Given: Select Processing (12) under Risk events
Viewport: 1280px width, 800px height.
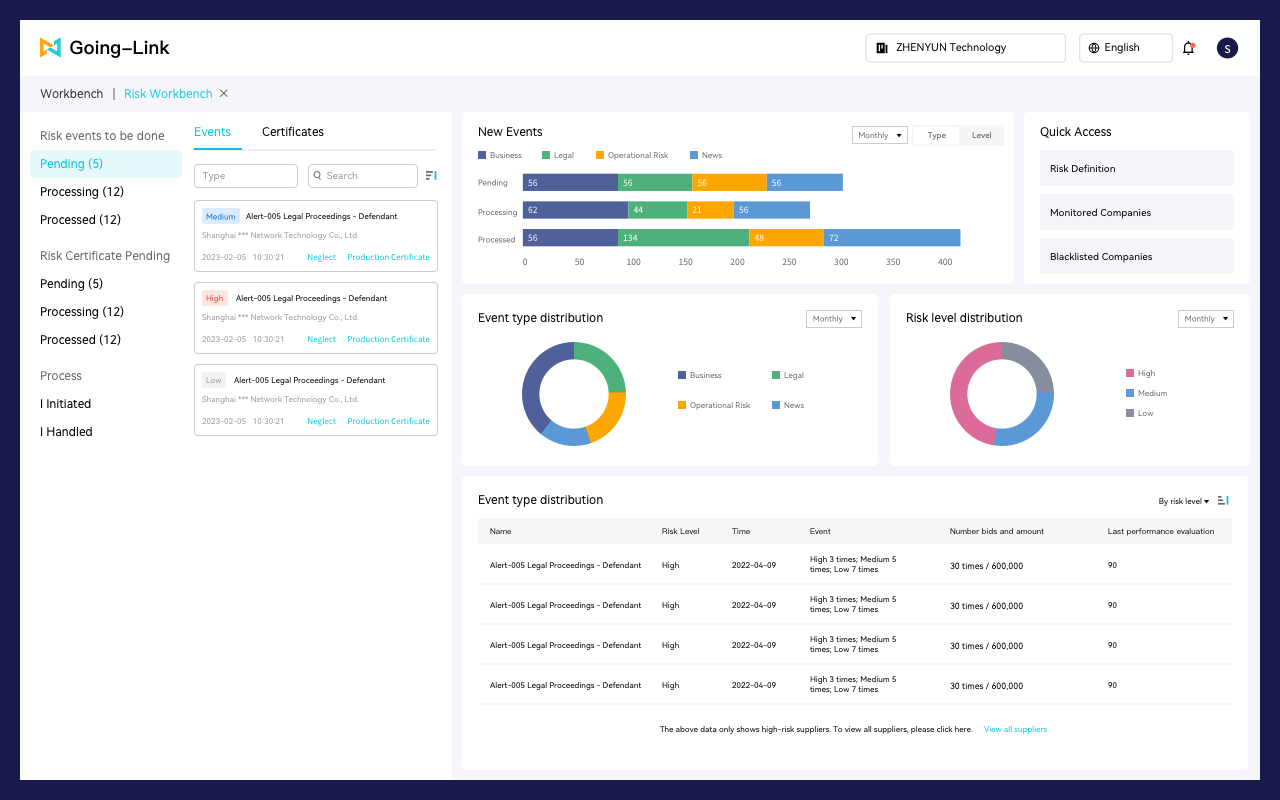Looking at the screenshot, I should pos(82,192).
